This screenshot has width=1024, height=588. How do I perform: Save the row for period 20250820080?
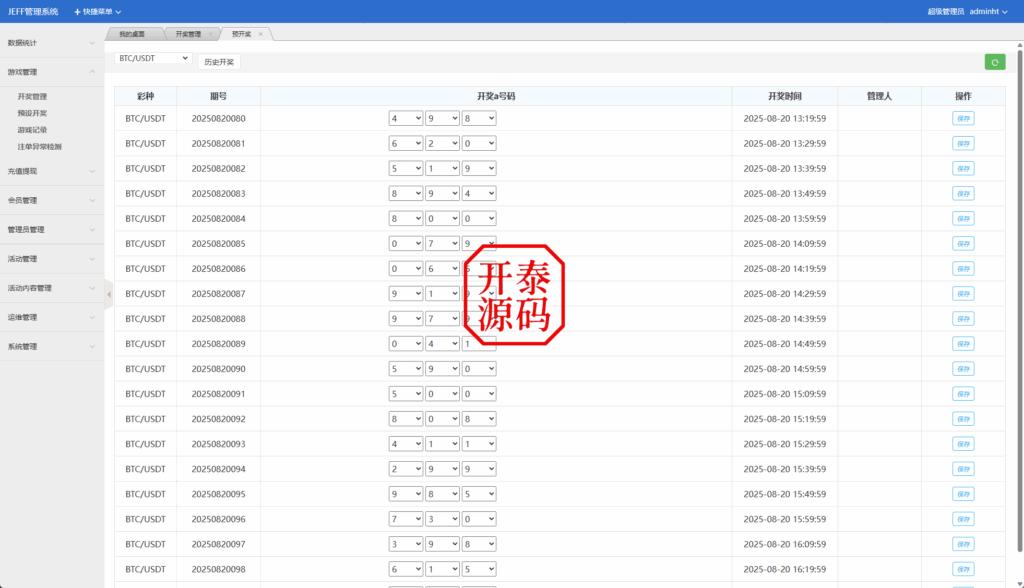click(x=962, y=118)
